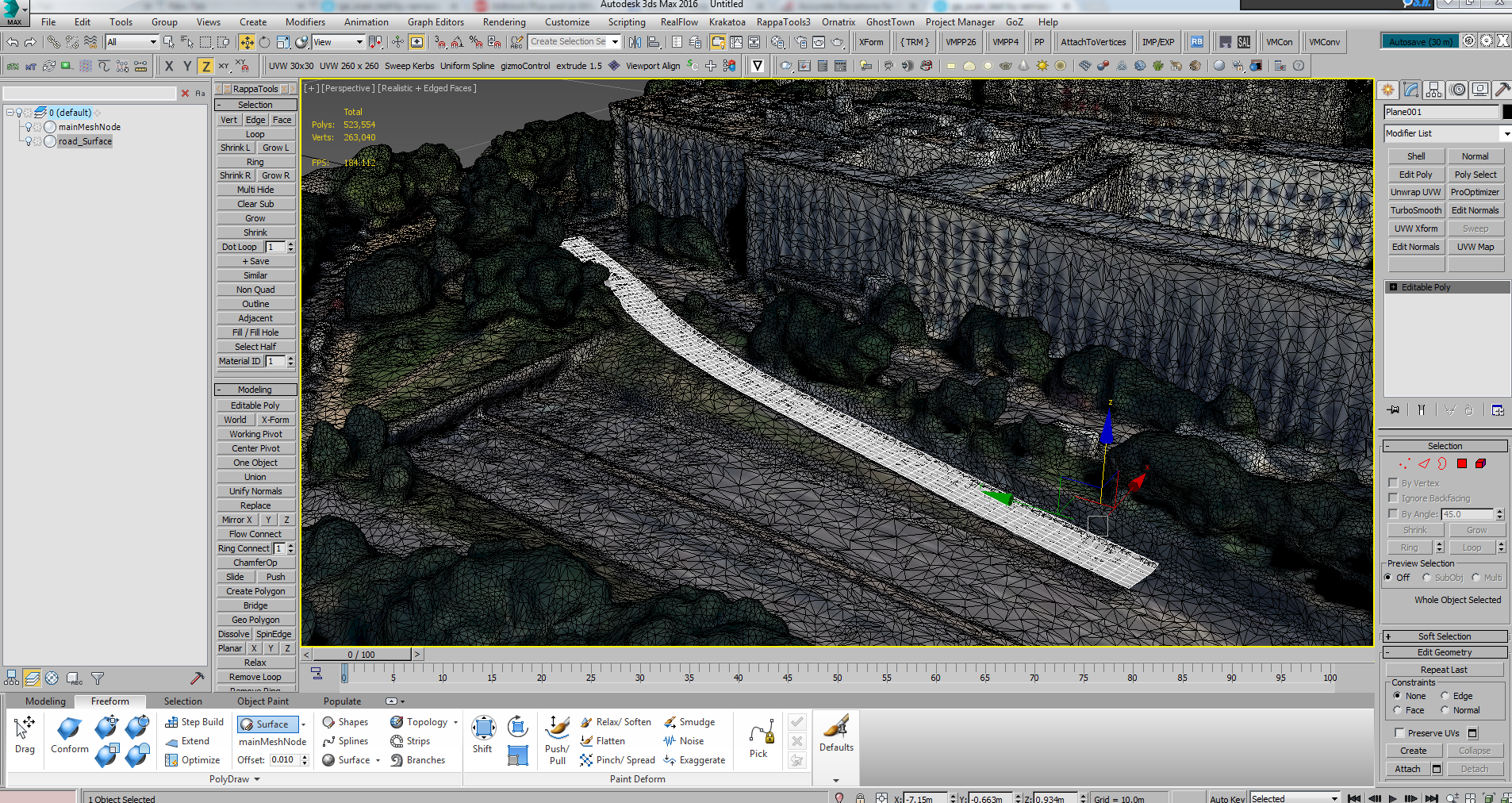Click the filter funnel icon in scene explorer
Screen dimensions: 1512x803
[98, 678]
